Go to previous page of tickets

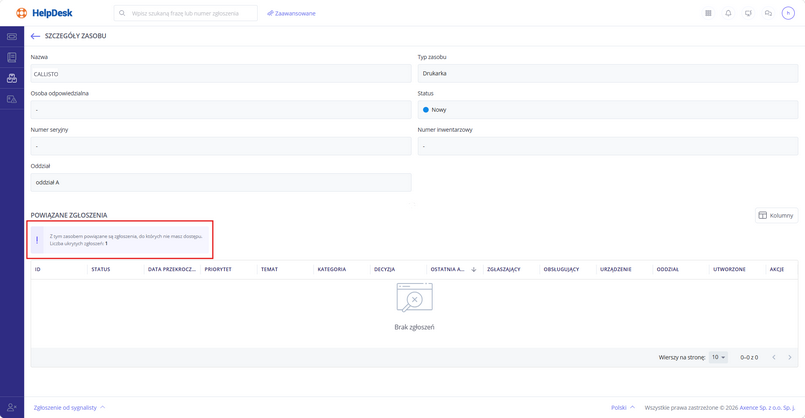774,357
